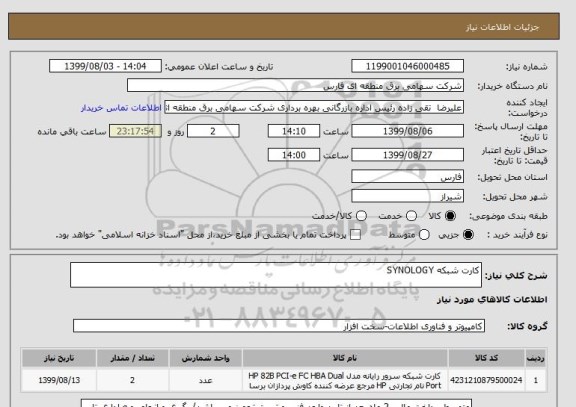Click the اطلاعات کالاهای مورد نیاز heading
Viewport: 576px width, 407px height.
(x=492, y=300)
